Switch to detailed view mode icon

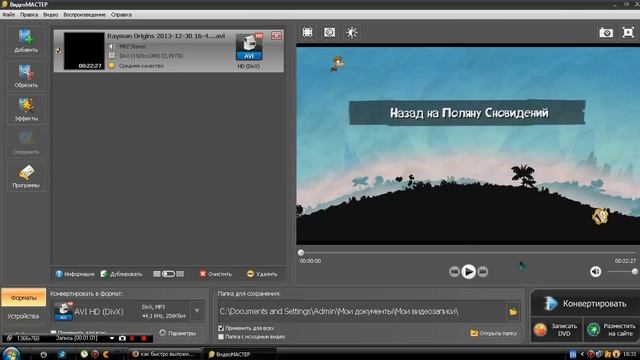point(180,274)
